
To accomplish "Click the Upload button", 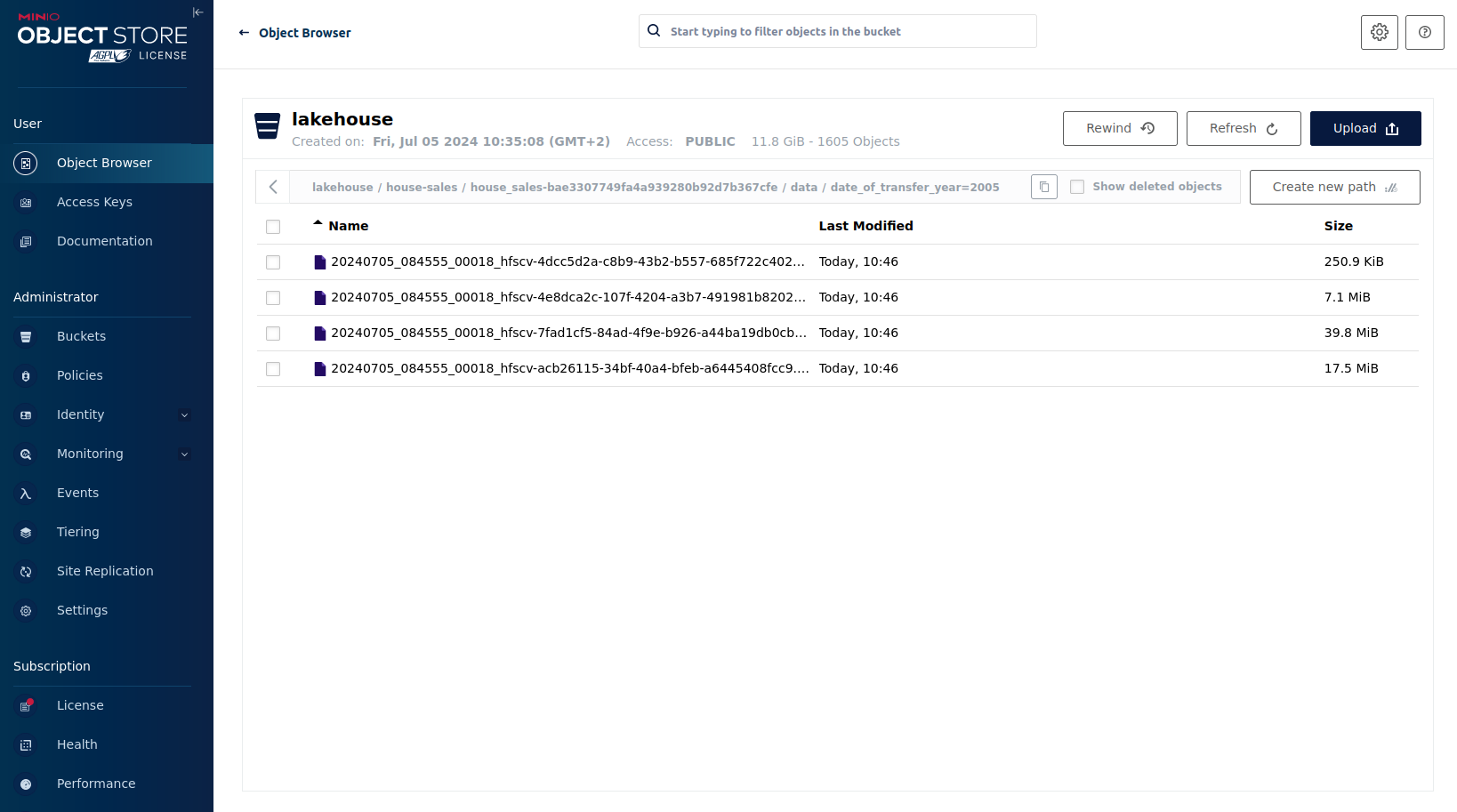I will [x=1364, y=128].
